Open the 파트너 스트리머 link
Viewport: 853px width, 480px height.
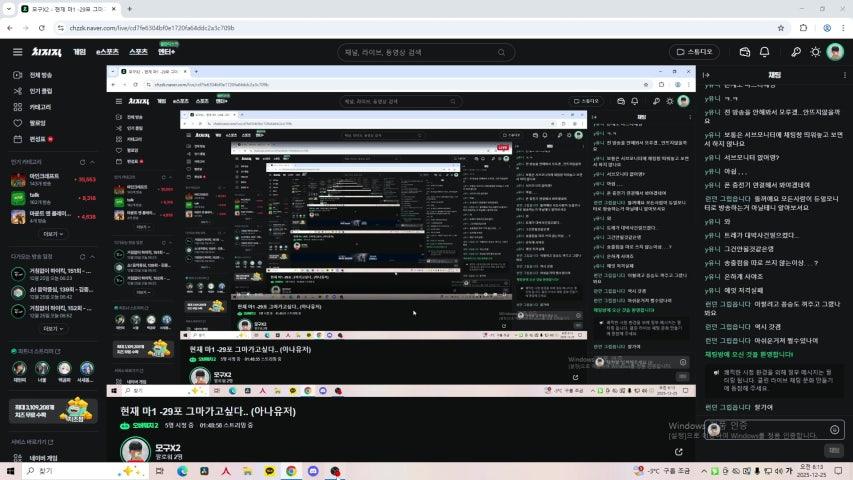[x=35, y=351]
